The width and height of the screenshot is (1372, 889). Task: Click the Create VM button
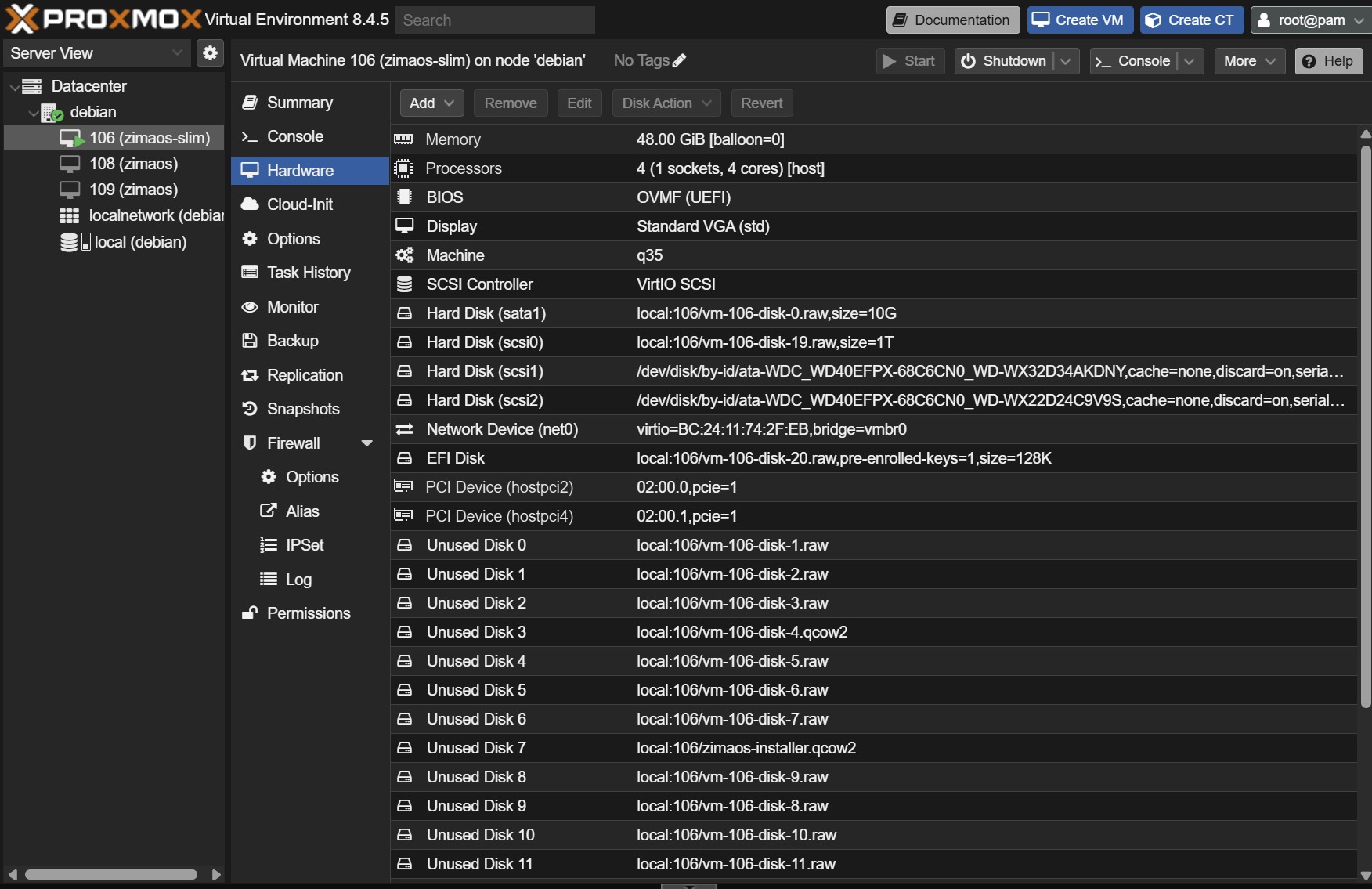[x=1078, y=20]
